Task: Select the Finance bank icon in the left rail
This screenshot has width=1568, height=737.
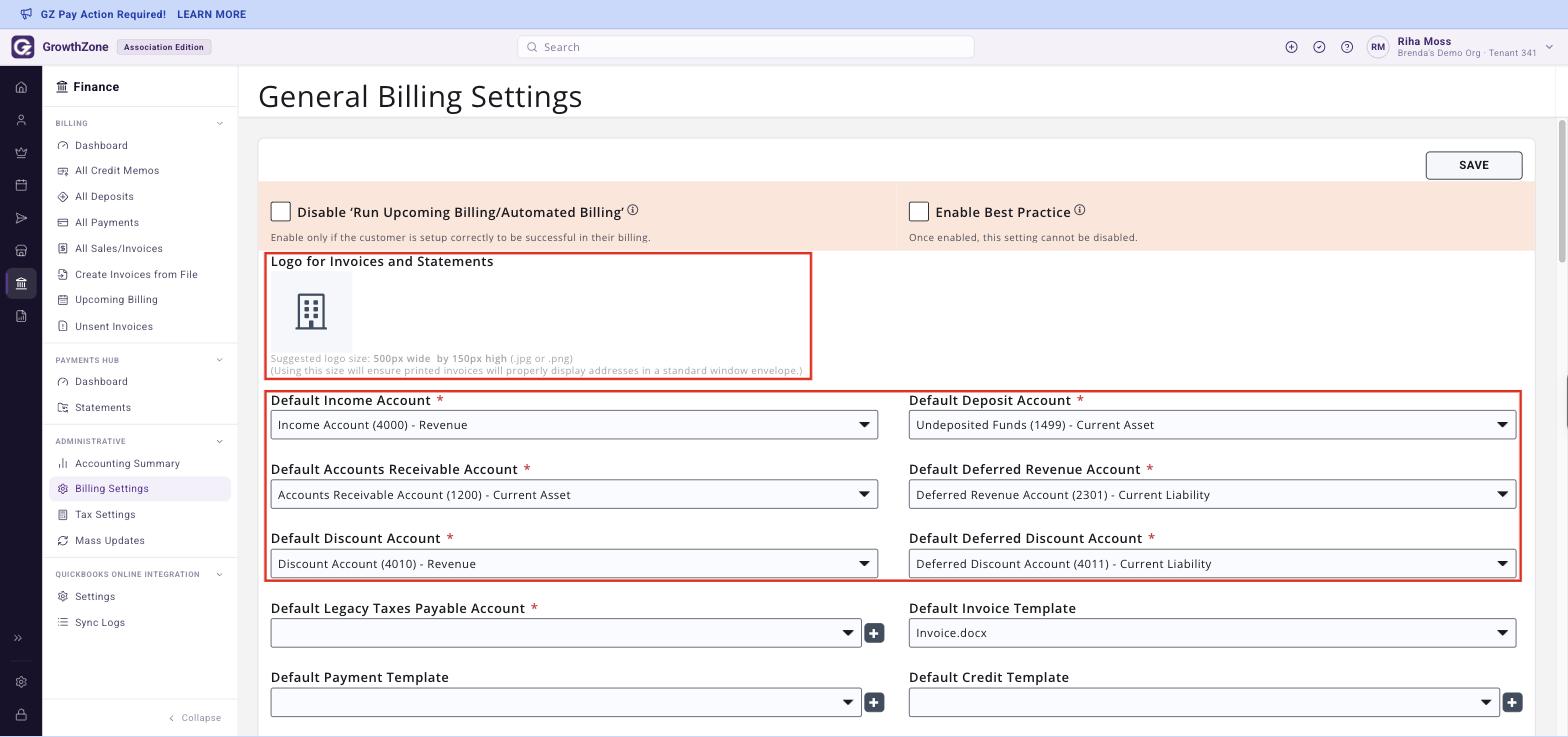Action: click(x=21, y=283)
